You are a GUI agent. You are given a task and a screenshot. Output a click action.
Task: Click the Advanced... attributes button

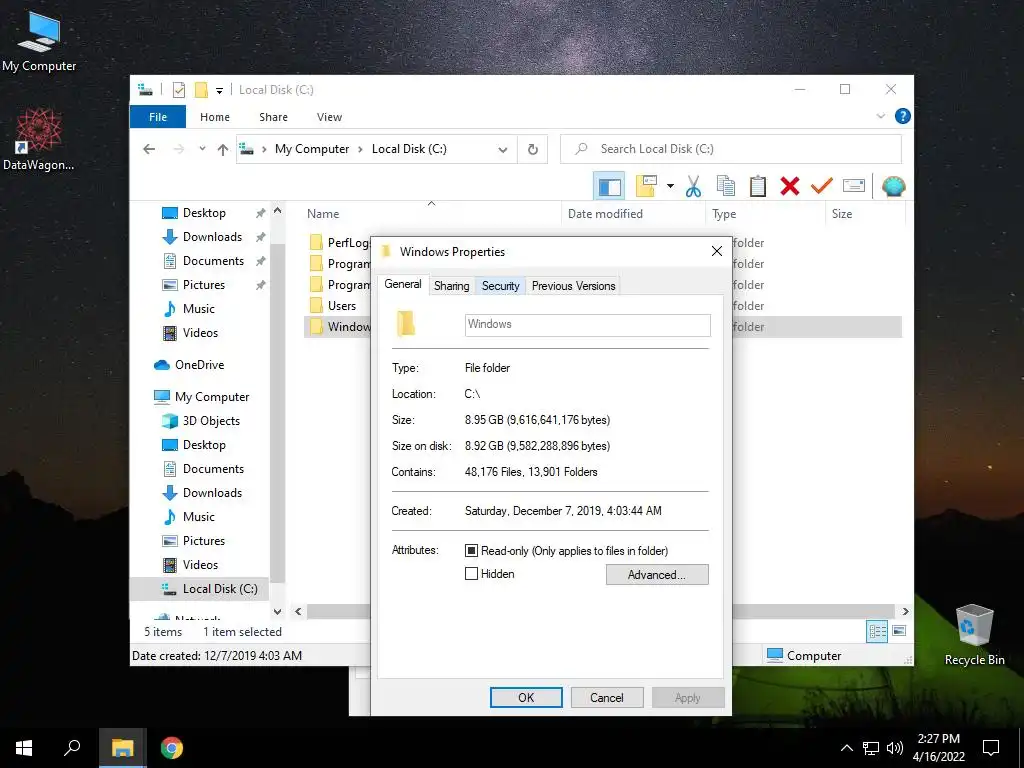(657, 575)
